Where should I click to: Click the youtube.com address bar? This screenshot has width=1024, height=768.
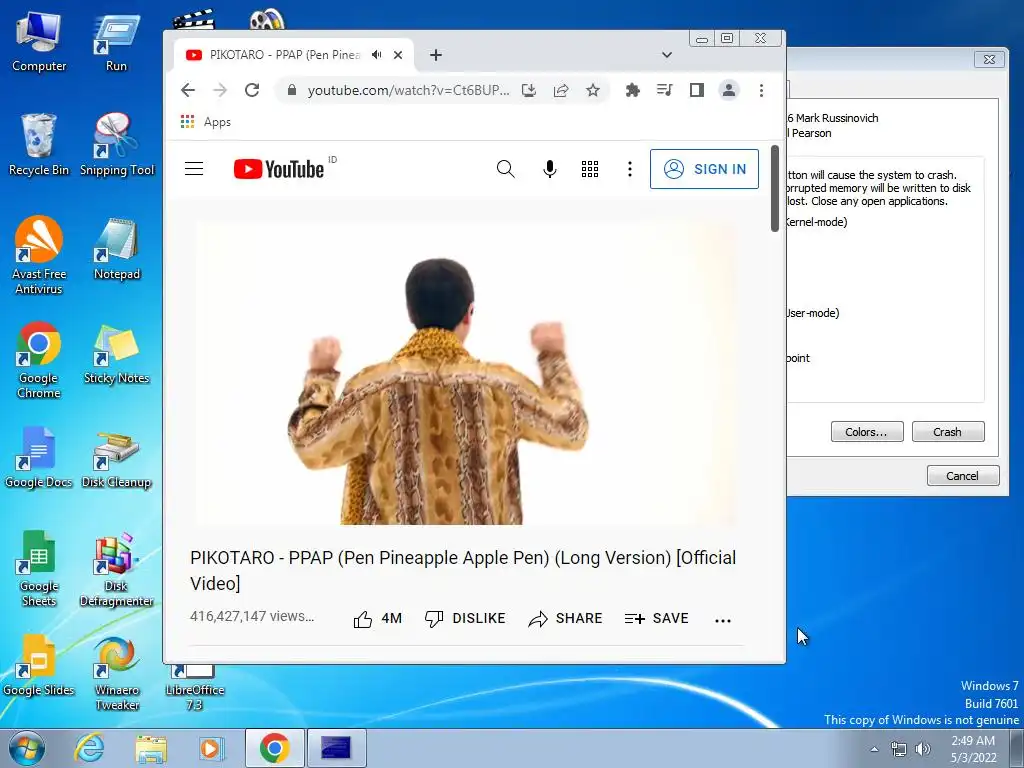[x=408, y=90]
